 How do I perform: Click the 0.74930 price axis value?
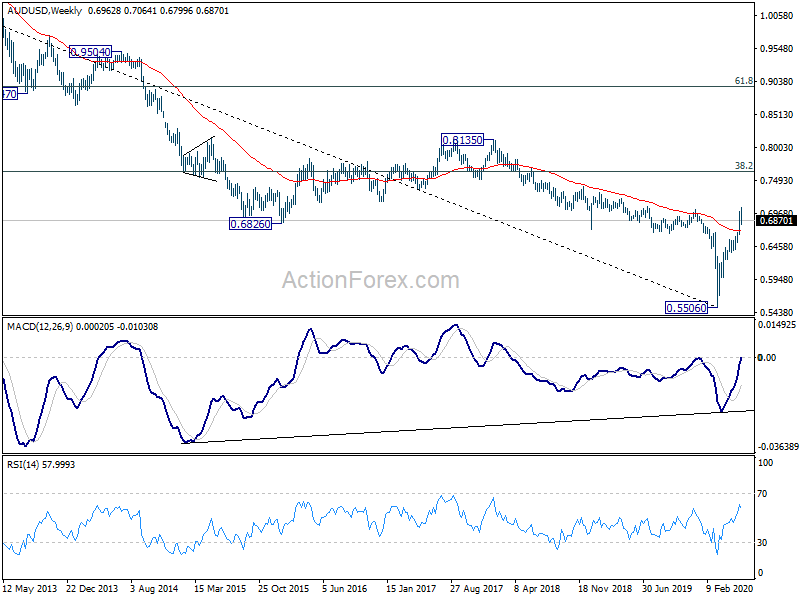click(777, 181)
